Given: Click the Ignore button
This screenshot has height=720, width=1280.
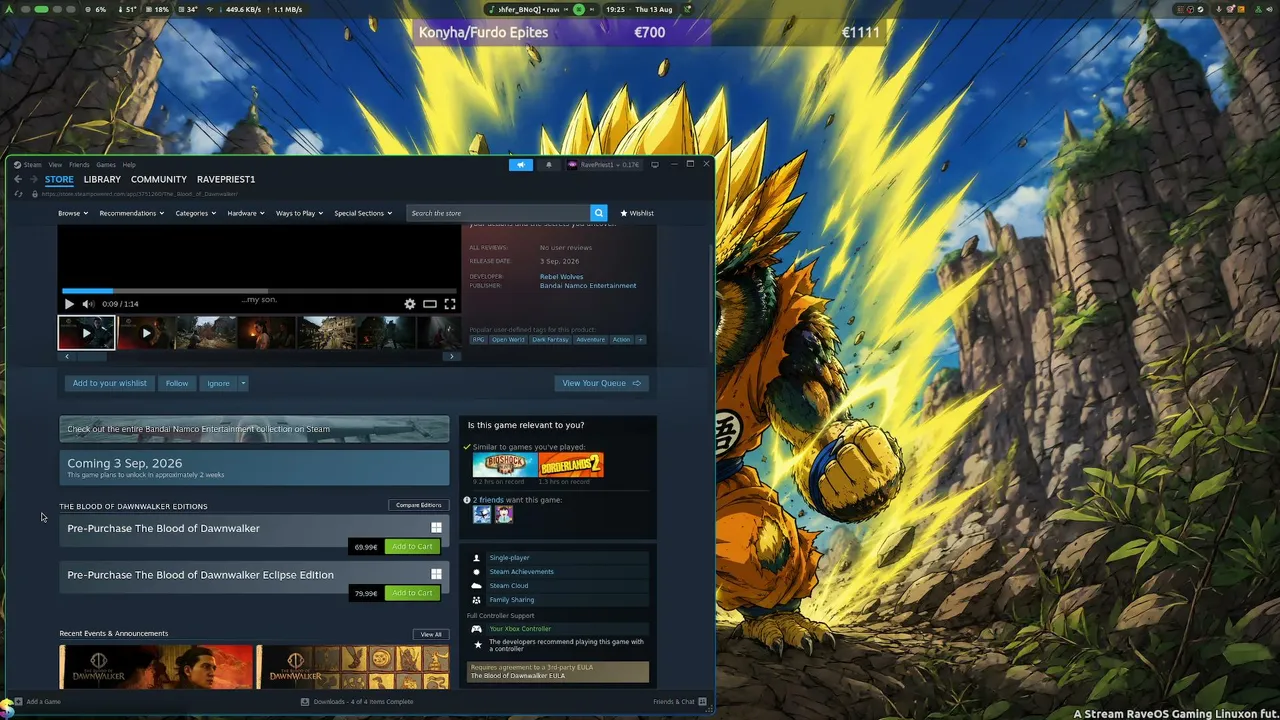Looking at the screenshot, I should point(218,383).
